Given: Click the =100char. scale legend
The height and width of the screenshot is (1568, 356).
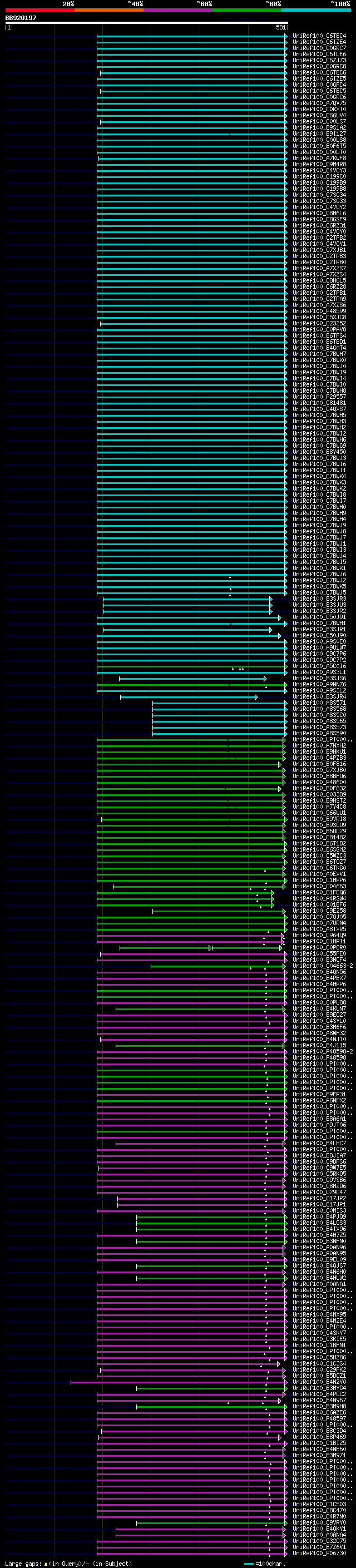Looking at the screenshot, I should (x=264, y=1563).
